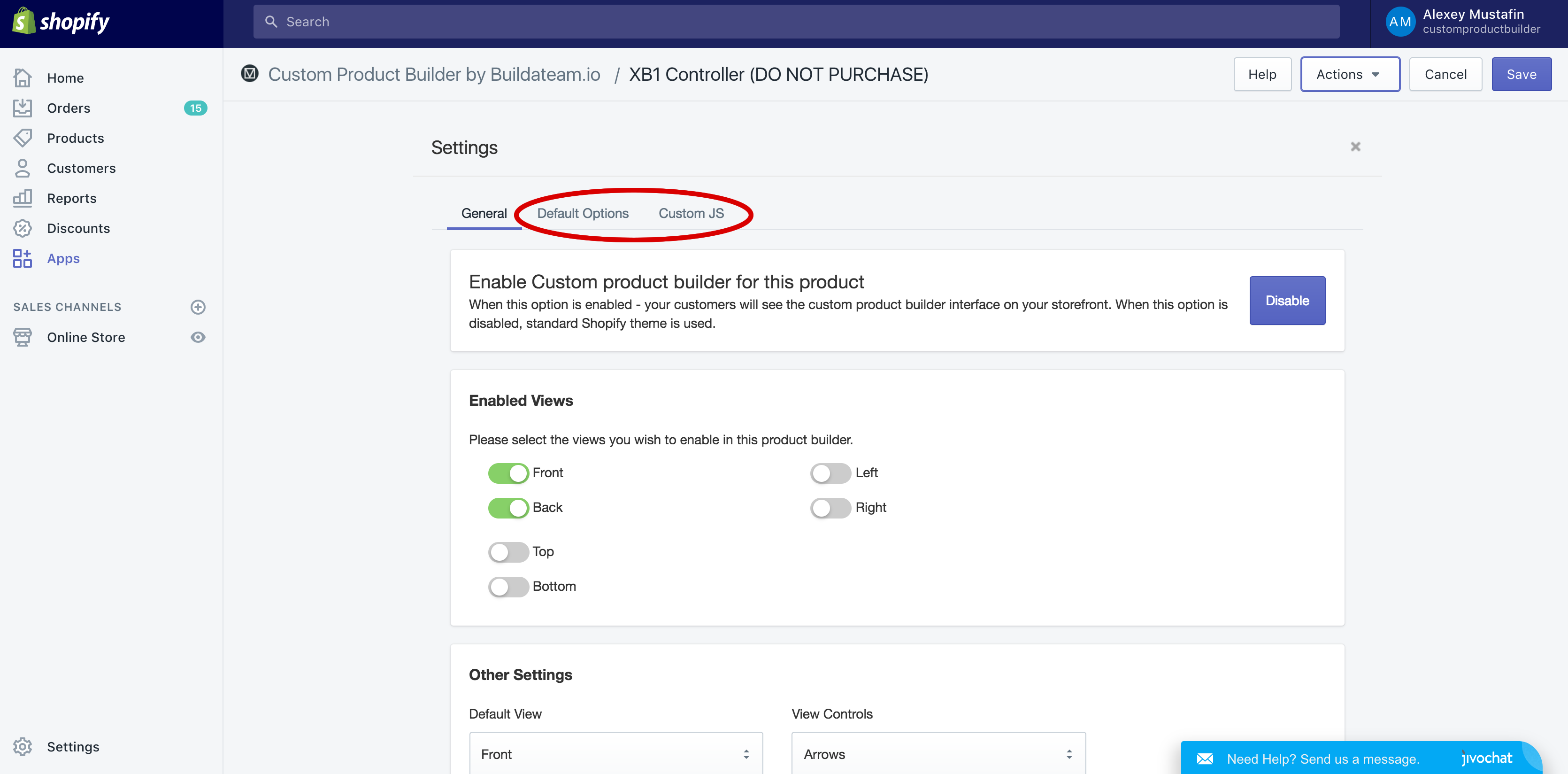
Task: Click the 'Enabled Views' heading
Action: point(521,401)
